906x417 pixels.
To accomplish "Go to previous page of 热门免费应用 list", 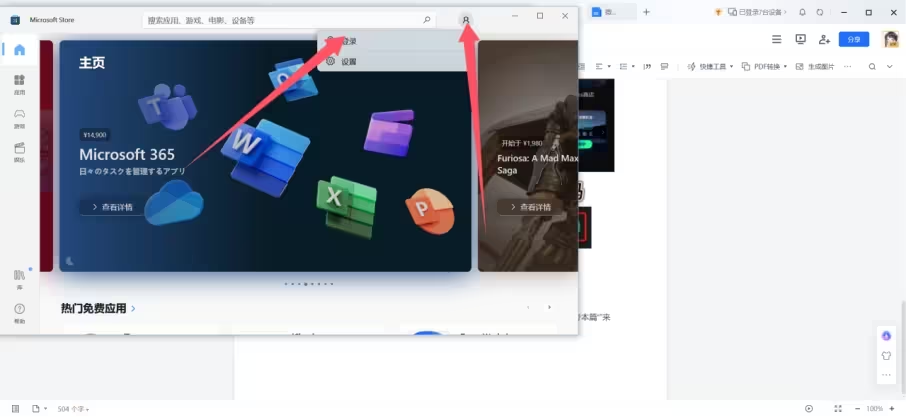I will point(528,307).
